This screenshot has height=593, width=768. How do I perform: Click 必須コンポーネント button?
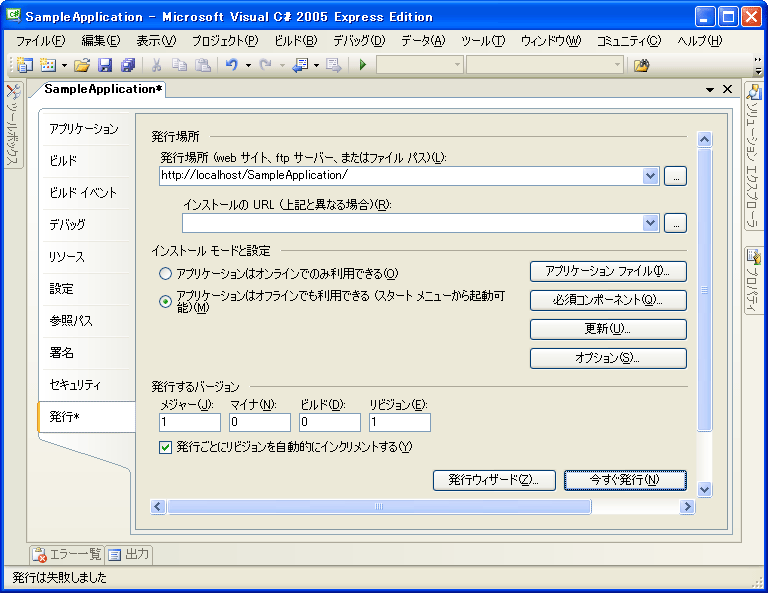coord(608,300)
